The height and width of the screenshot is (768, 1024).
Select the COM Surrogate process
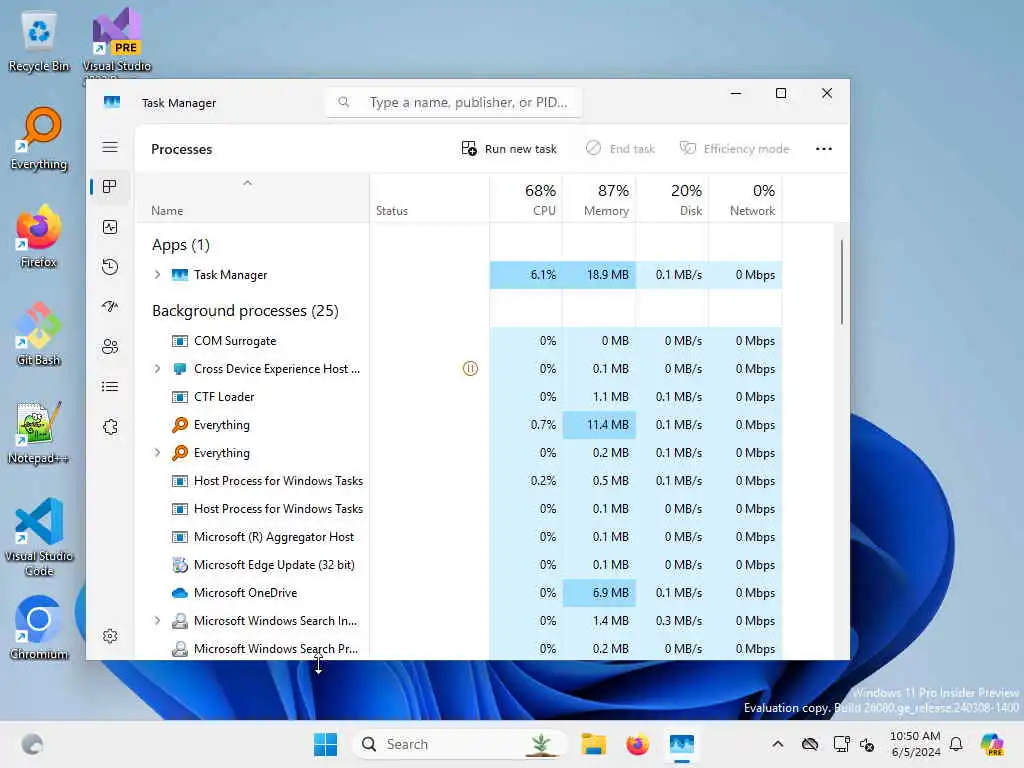458,341
